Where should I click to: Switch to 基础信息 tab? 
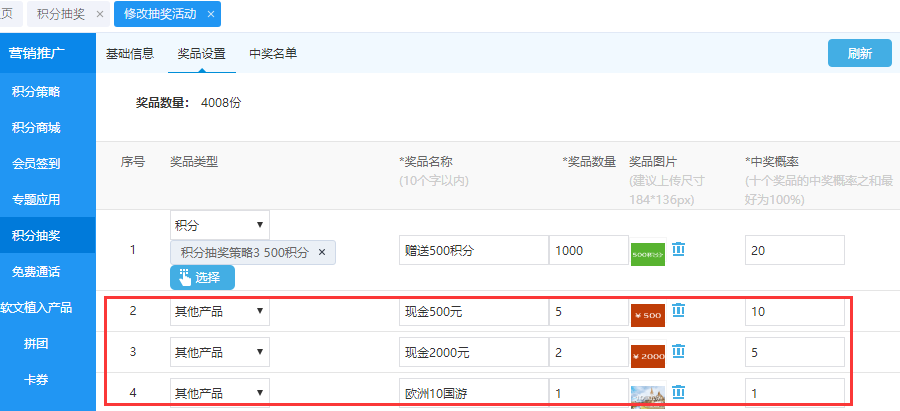pos(130,53)
